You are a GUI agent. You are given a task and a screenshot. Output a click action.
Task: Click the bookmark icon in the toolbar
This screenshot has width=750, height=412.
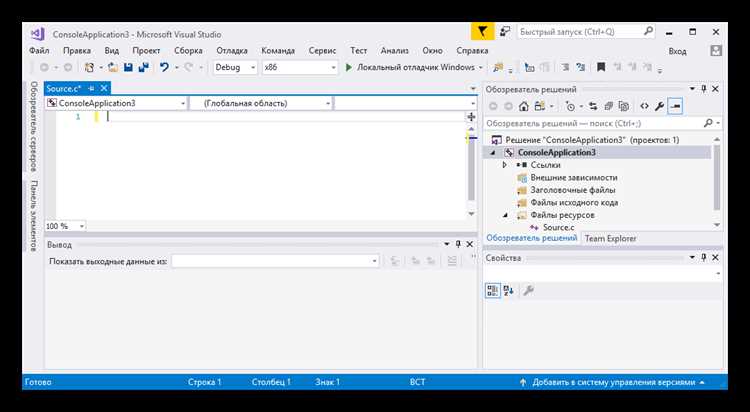click(601, 67)
